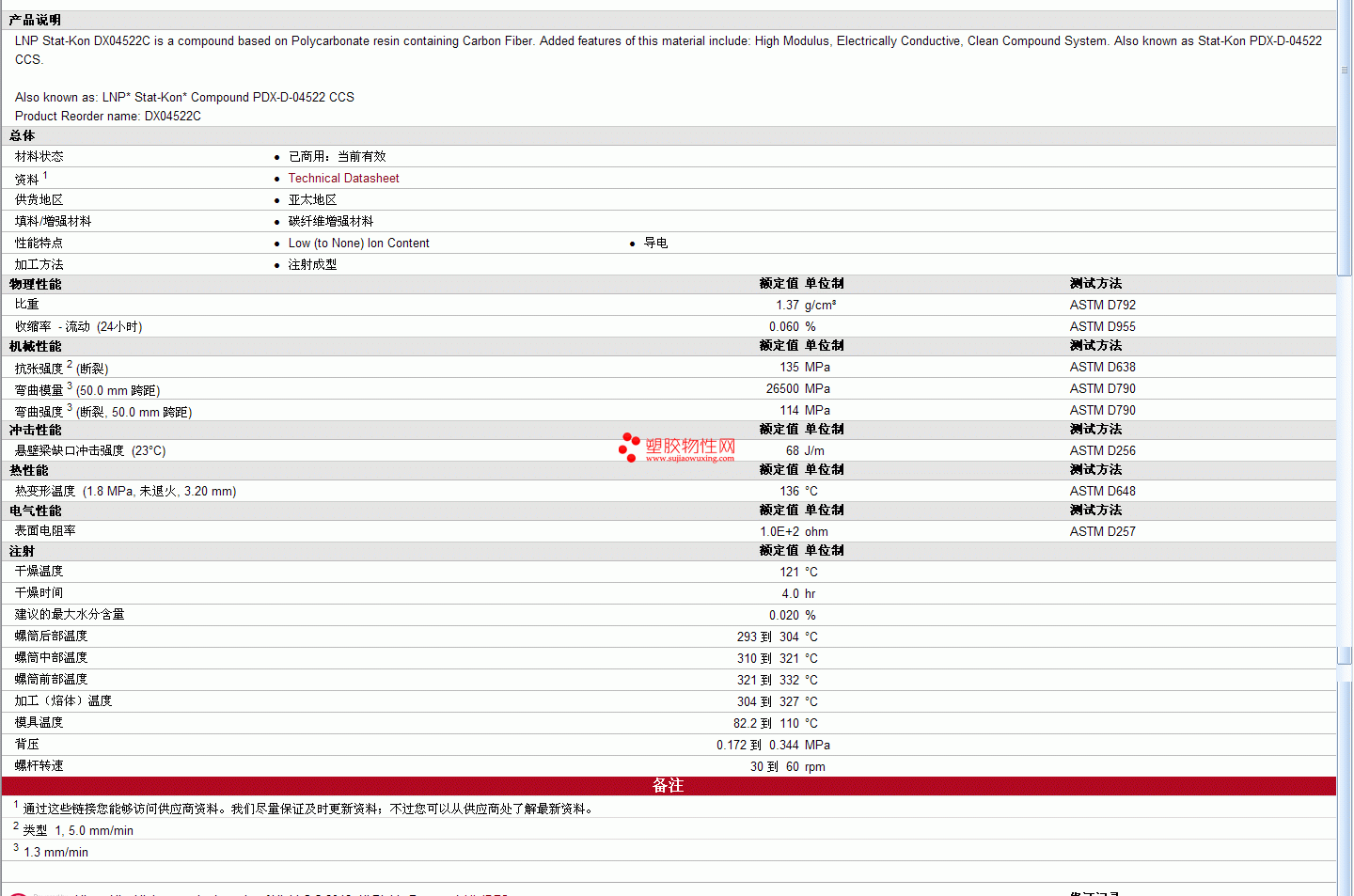The image size is (1354, 896).
Task: Select the 0.172 到 0.344 MPa back pressure
Action: tap(773, 745)
